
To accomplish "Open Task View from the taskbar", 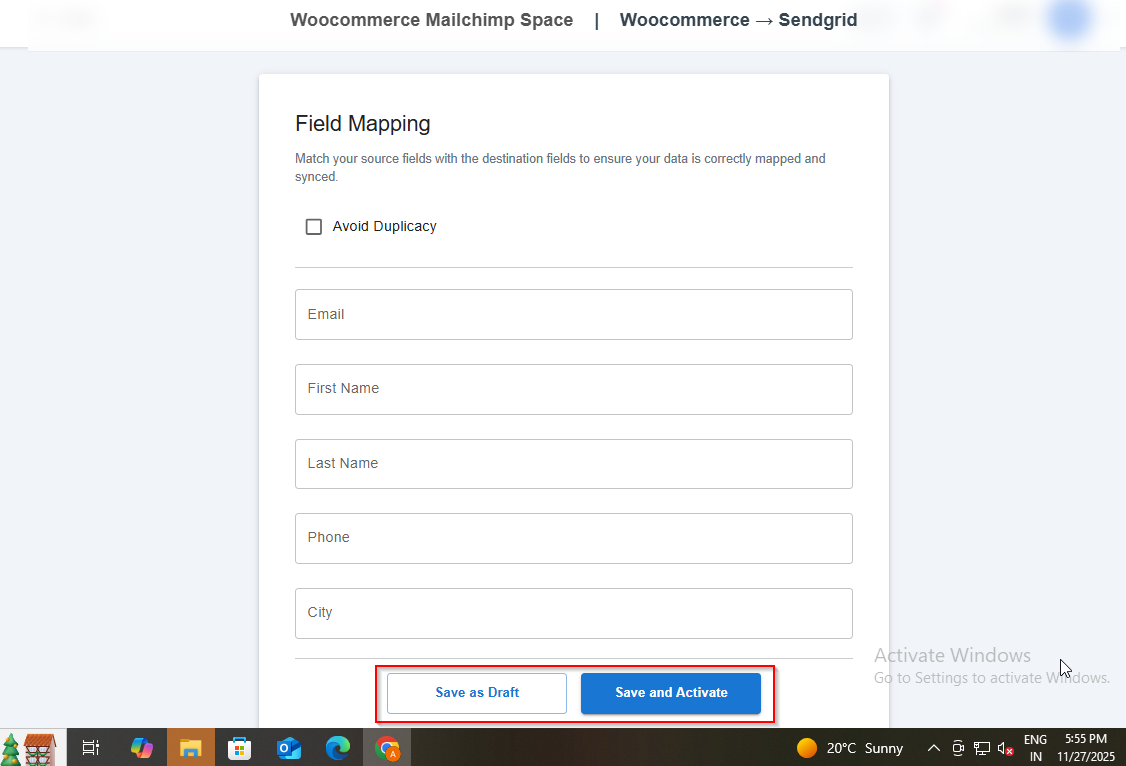I will click(90, 747).
